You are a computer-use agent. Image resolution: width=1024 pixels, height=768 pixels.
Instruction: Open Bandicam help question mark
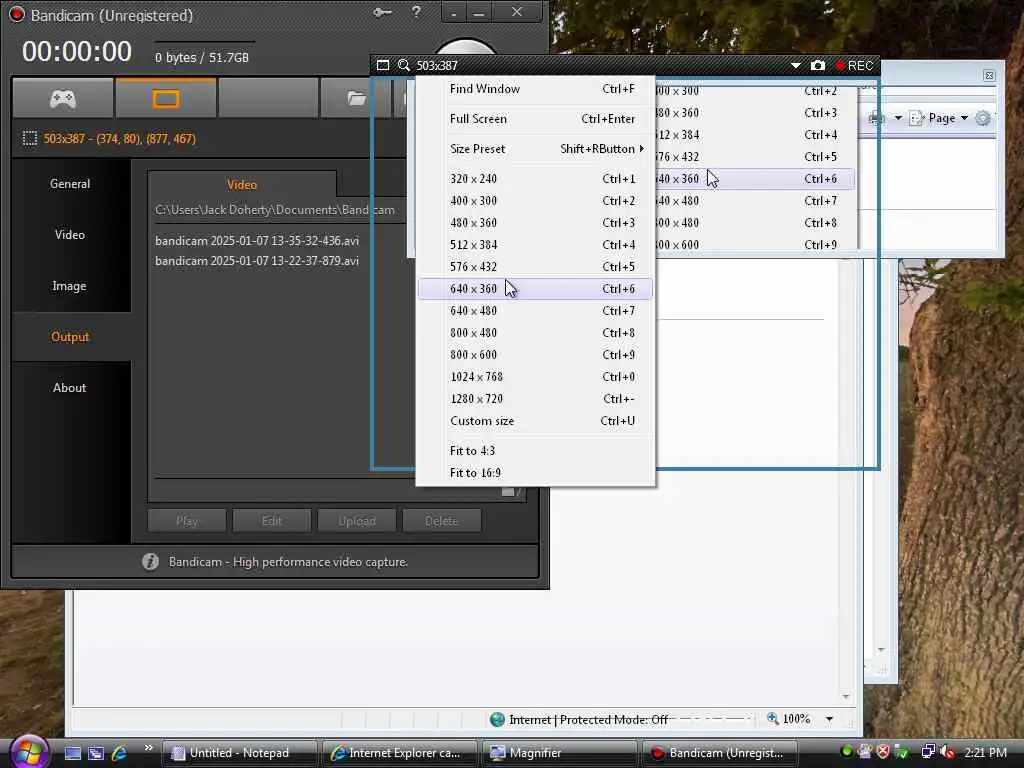coord(416,12)
